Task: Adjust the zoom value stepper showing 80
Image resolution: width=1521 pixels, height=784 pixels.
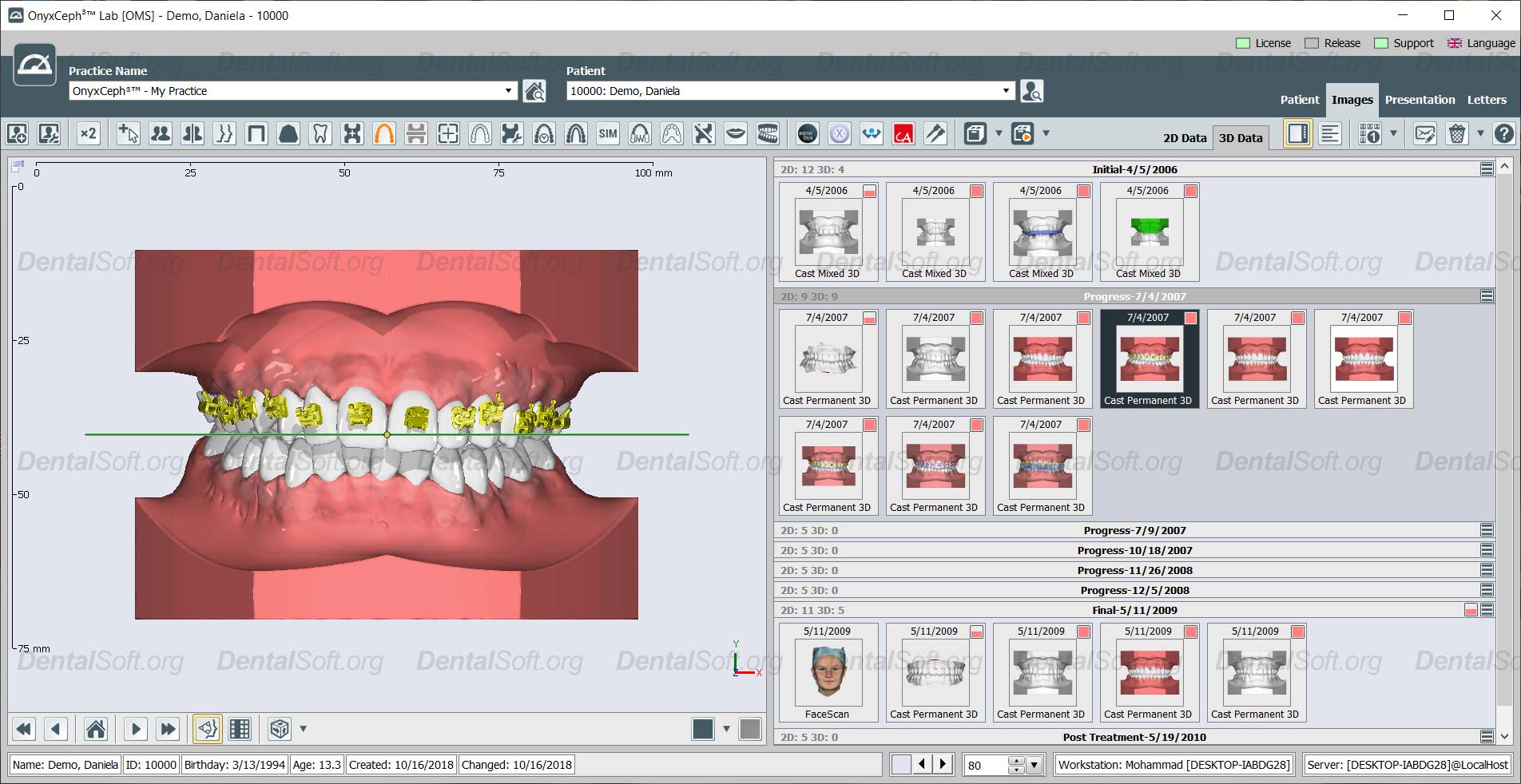Action: coord(1015,764)
